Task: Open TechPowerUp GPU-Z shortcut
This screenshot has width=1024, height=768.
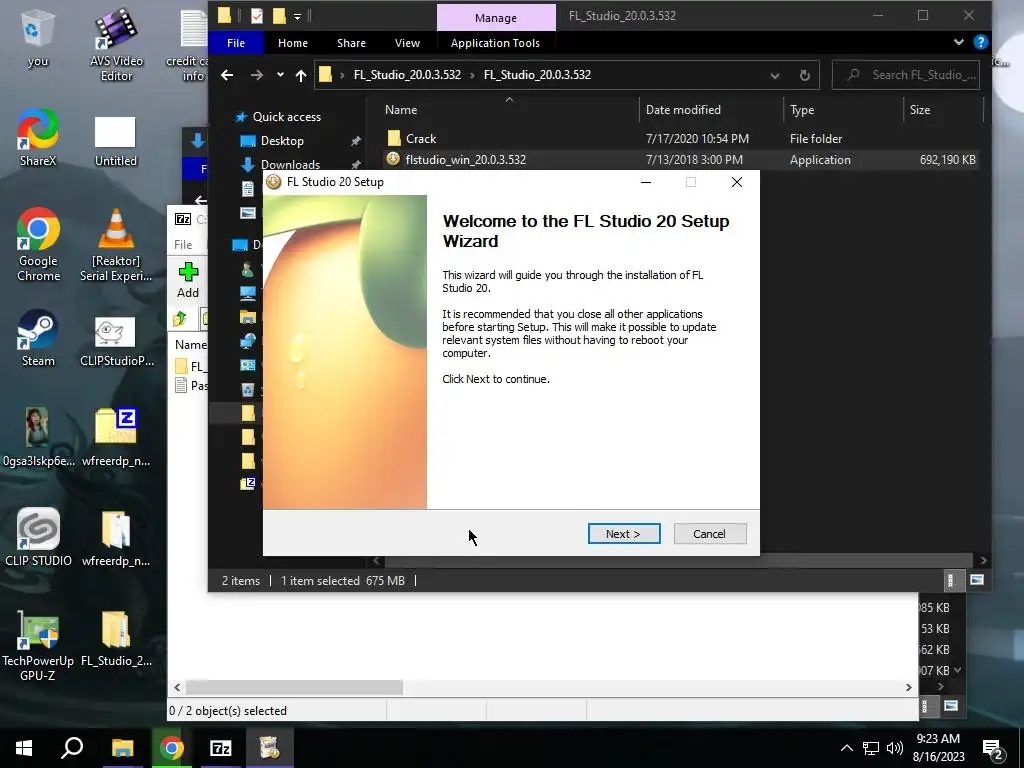Action: (x=38, y=645)
